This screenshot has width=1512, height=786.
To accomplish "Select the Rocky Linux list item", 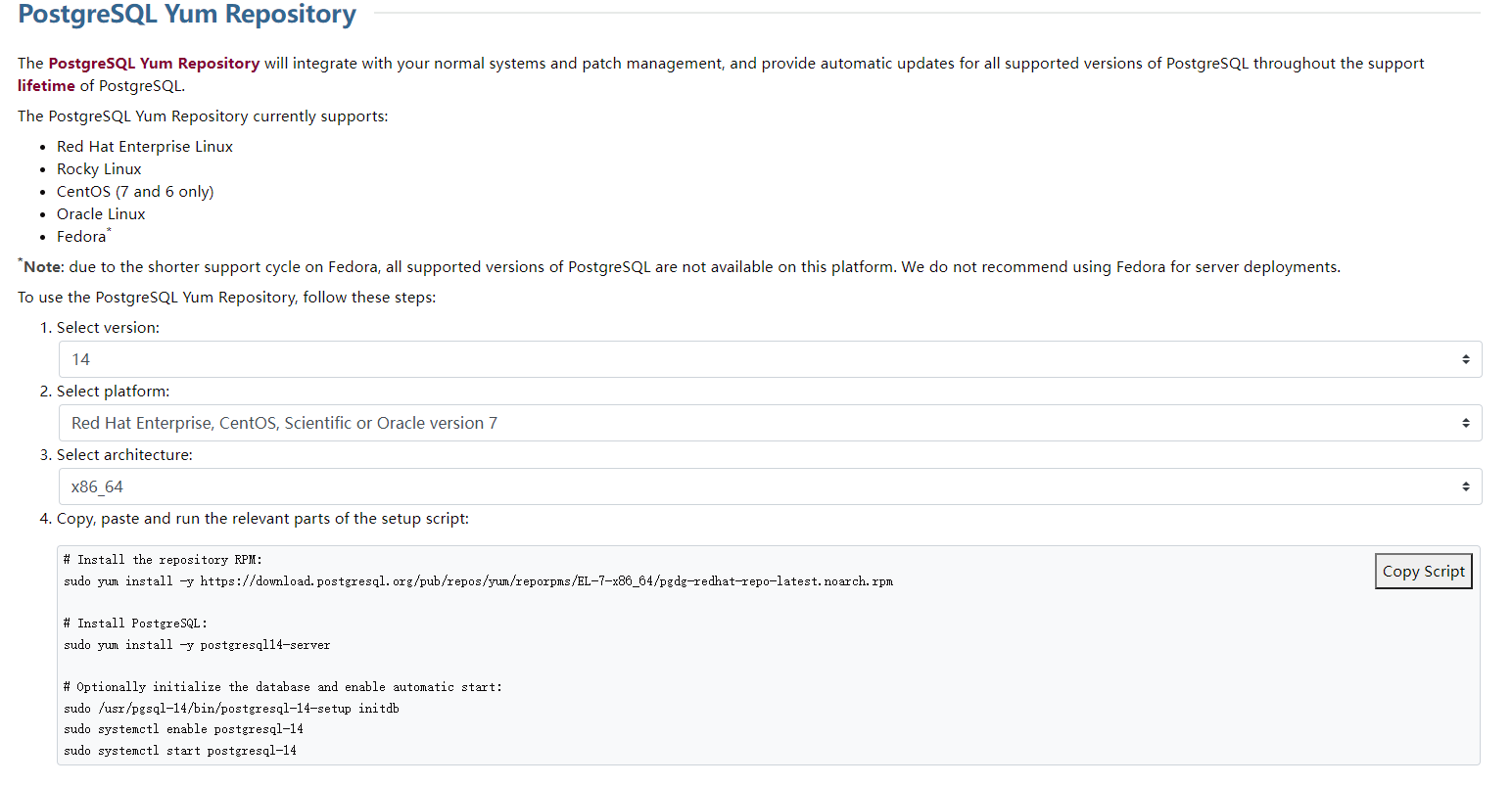I will (99, 168).
